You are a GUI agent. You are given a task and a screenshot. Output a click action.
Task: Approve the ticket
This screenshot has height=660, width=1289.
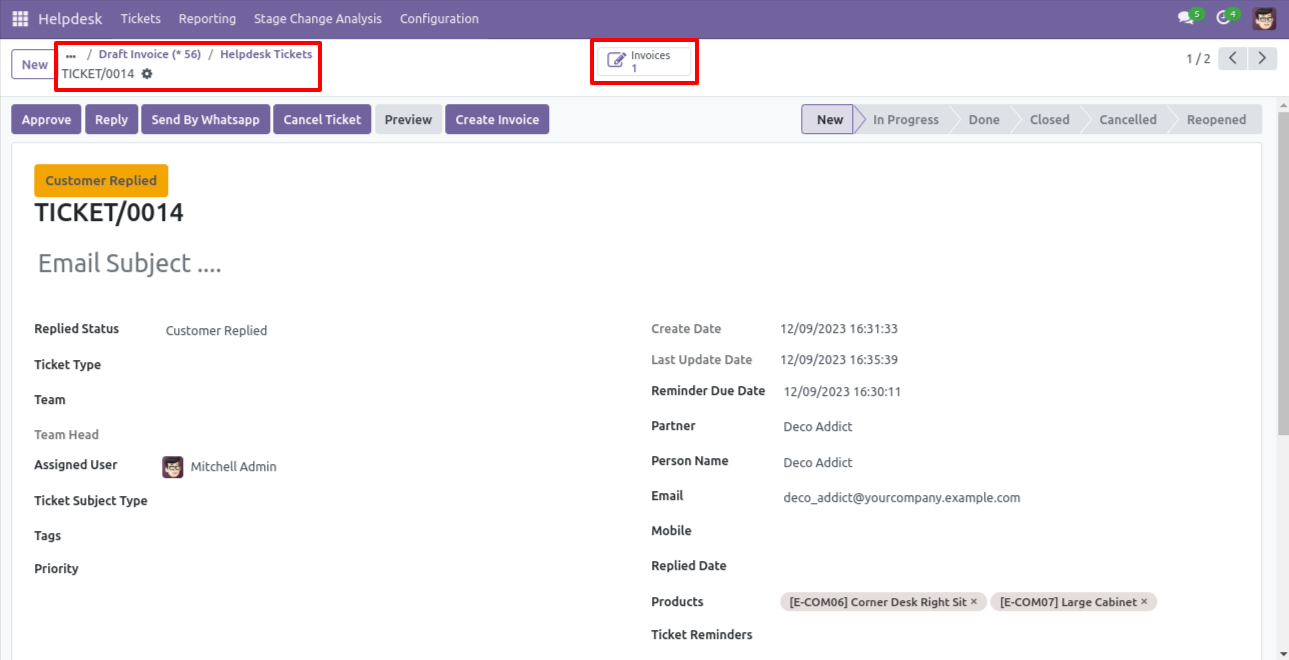[x=46, y=120]
